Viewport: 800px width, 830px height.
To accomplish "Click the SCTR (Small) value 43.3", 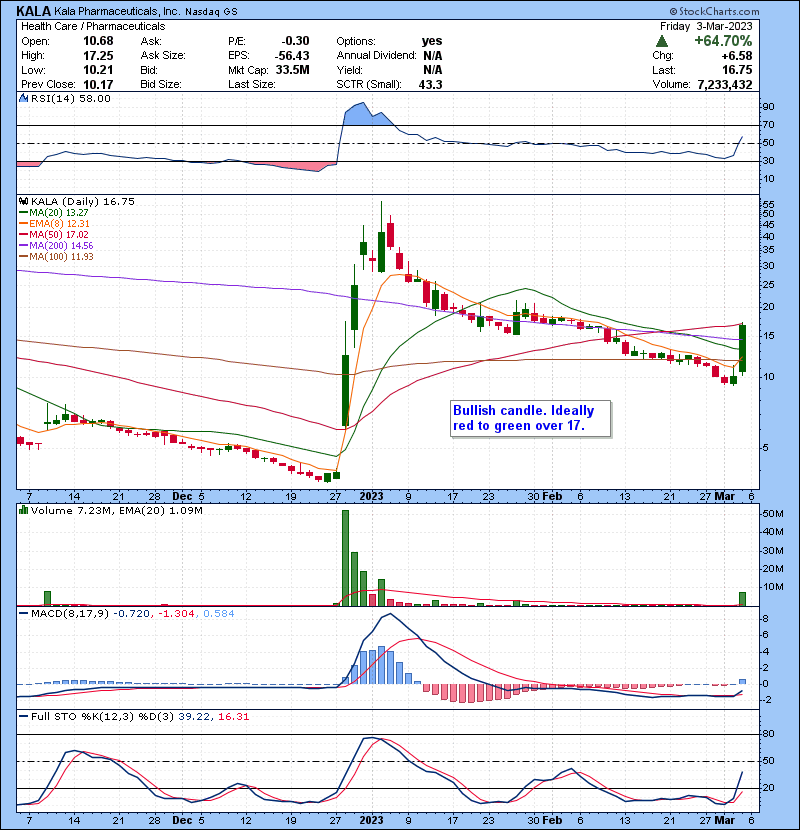I will 430,85.
